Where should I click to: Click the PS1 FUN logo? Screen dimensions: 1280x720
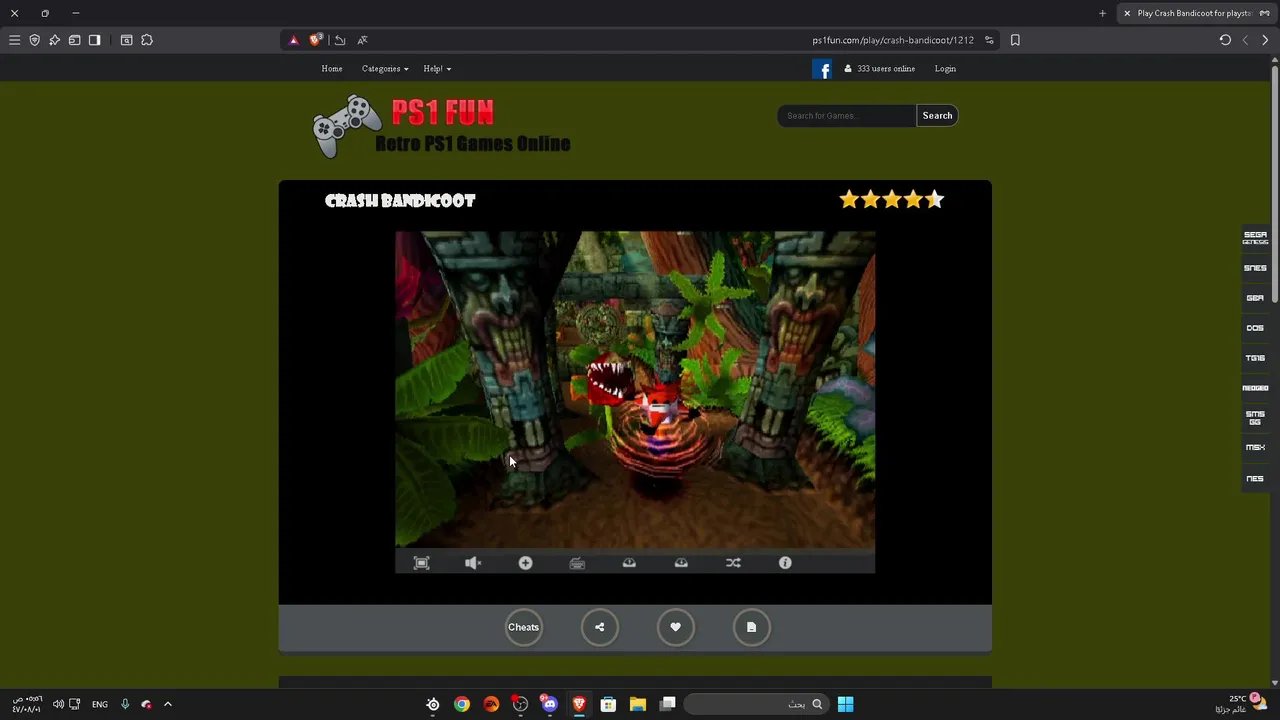click(441, 127)
